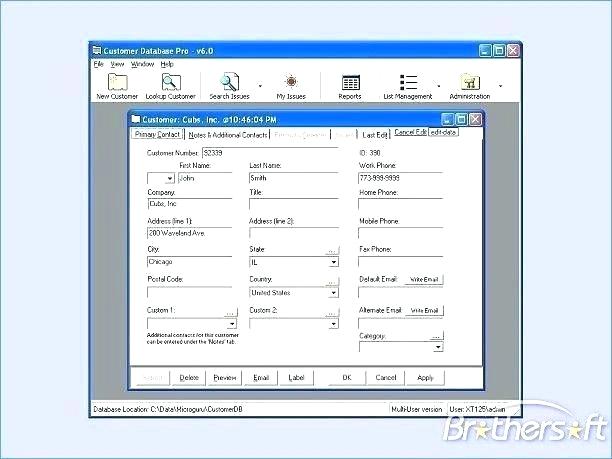Switch to Notes & Additional Contacts tab
This screenshot has height=459, width=612.
coord(228,135)
